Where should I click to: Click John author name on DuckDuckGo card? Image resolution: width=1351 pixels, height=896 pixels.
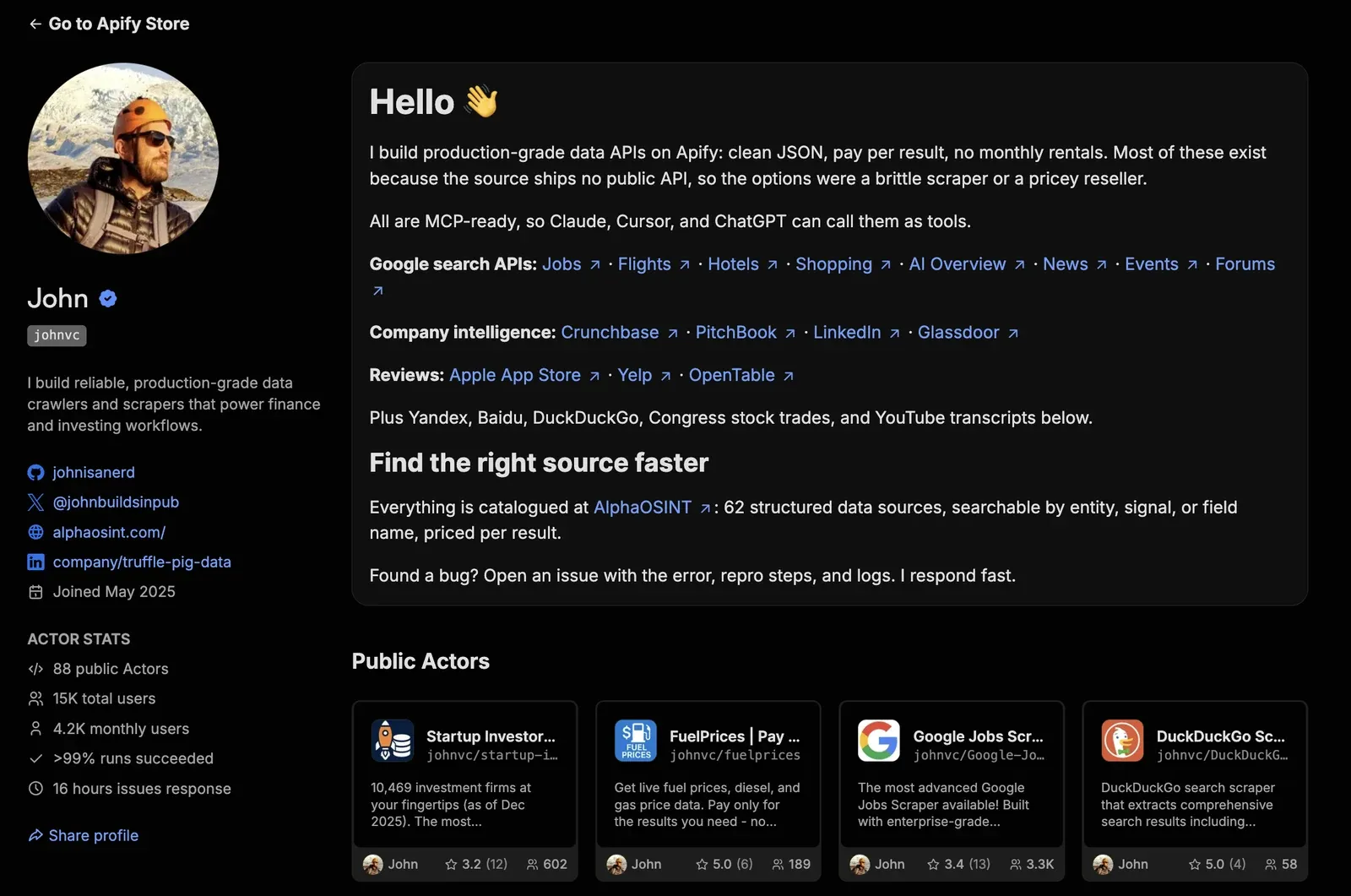pos(1132,864)
